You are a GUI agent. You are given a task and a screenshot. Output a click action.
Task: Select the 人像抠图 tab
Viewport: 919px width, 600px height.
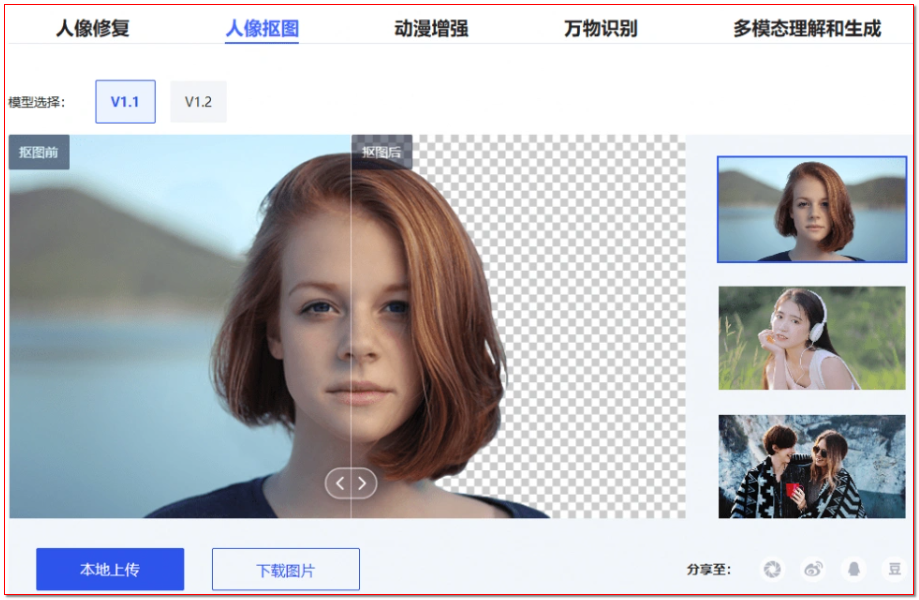pos(262,28)
